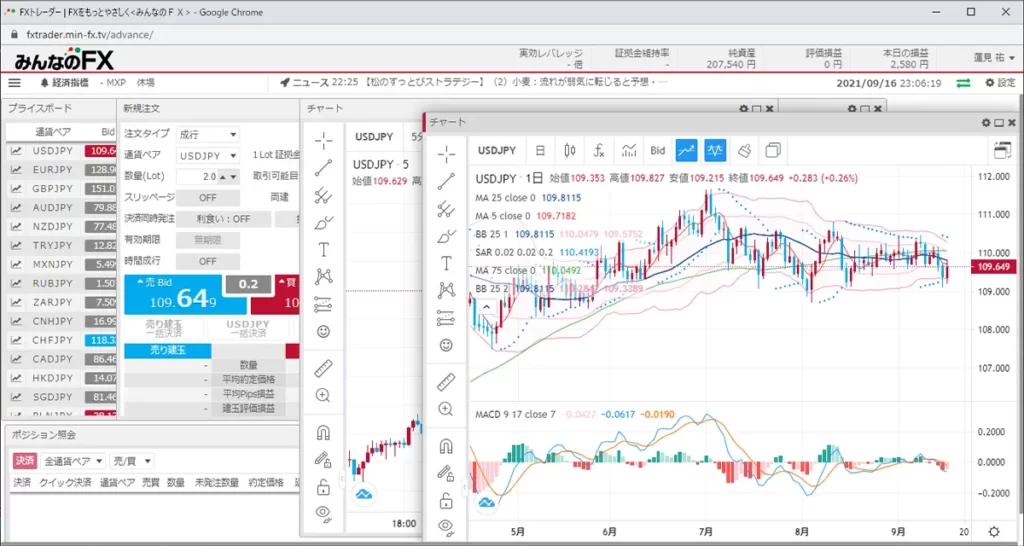This screenshot has height=546, width=1024.
Task: Click 決済 button in position panel
Action: (25, 461)
